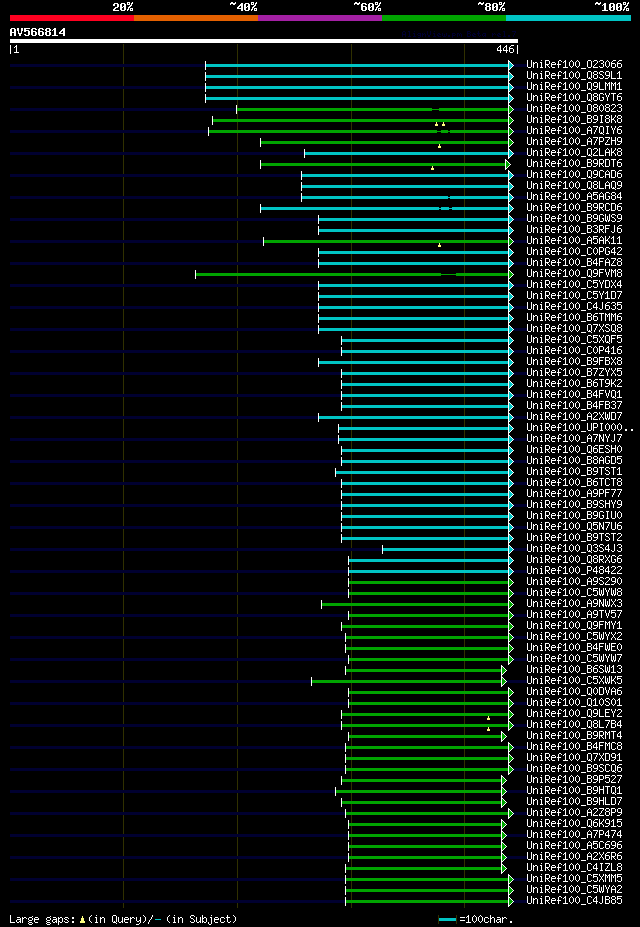Select the UniRef100_Q7XSQ8 label
Image resolution: width=640 pixels, height=927 pixels.
574,328
